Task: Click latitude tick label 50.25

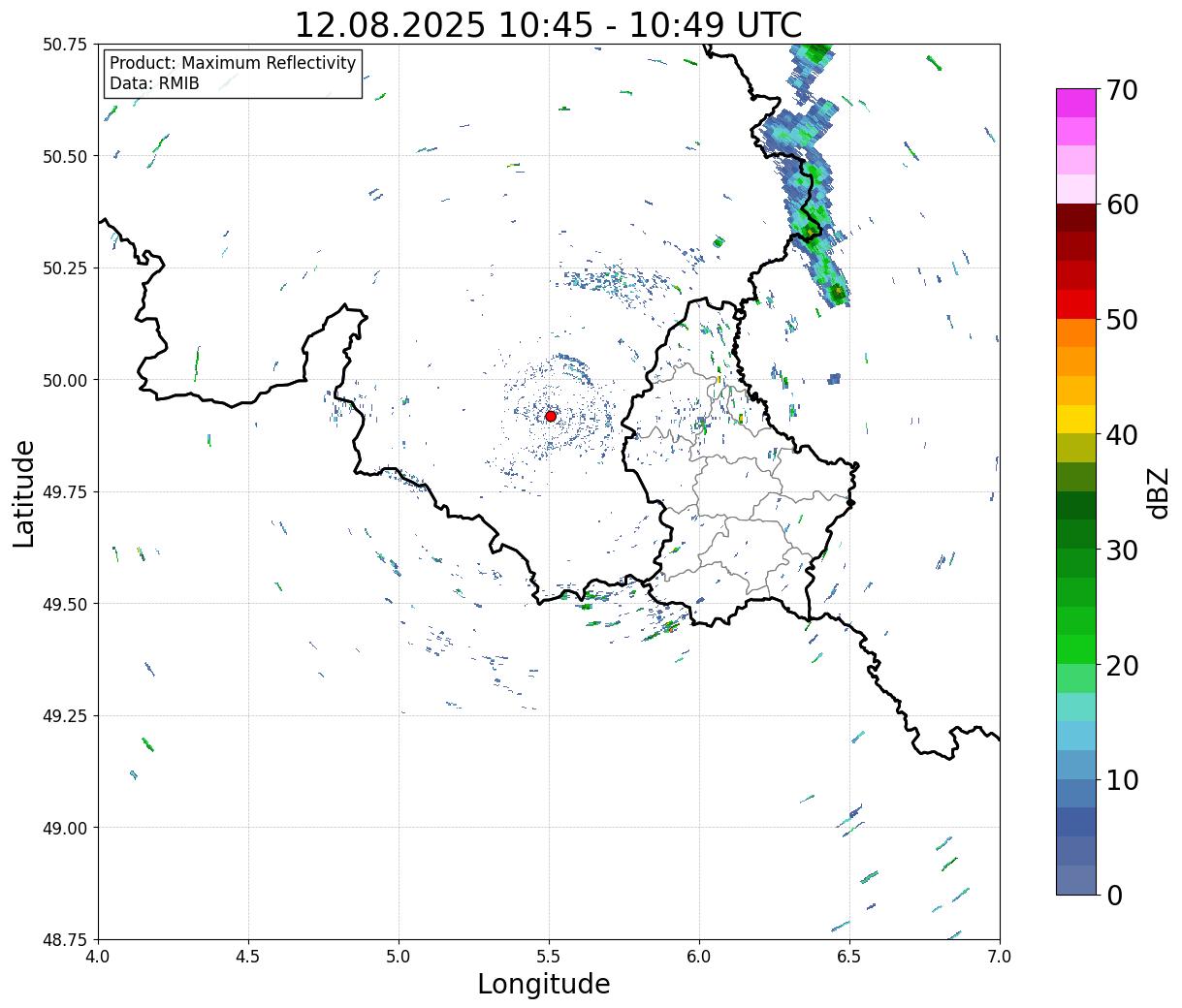Action: [65, 268]
